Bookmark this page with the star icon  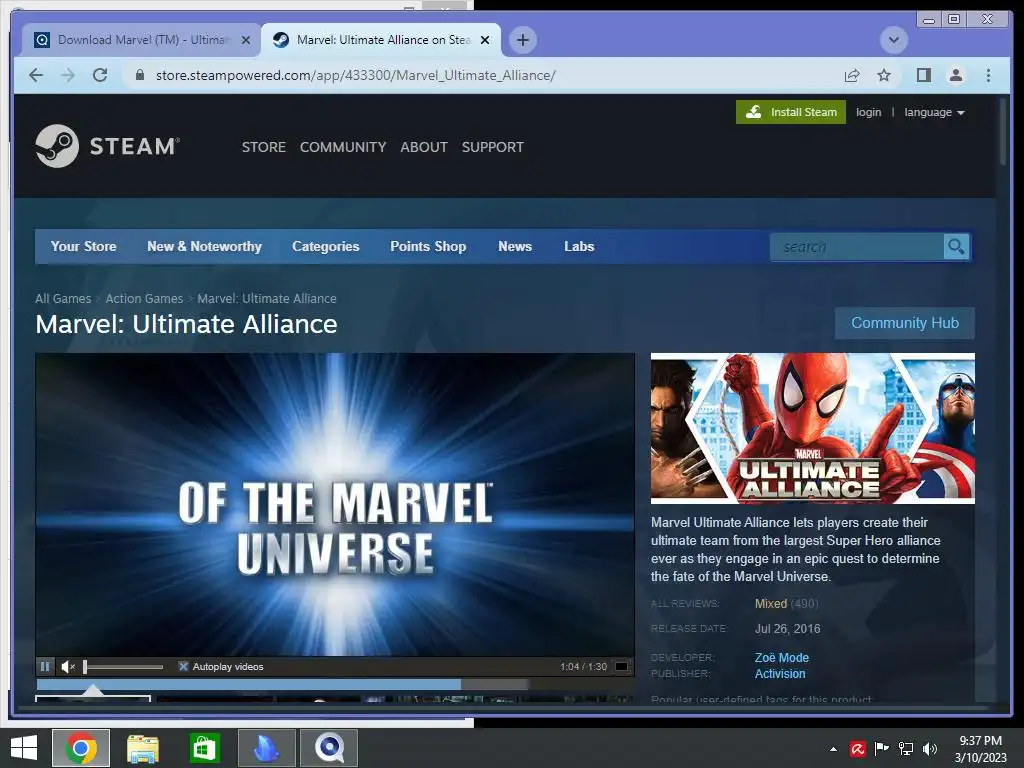click(x=884, y=75)
